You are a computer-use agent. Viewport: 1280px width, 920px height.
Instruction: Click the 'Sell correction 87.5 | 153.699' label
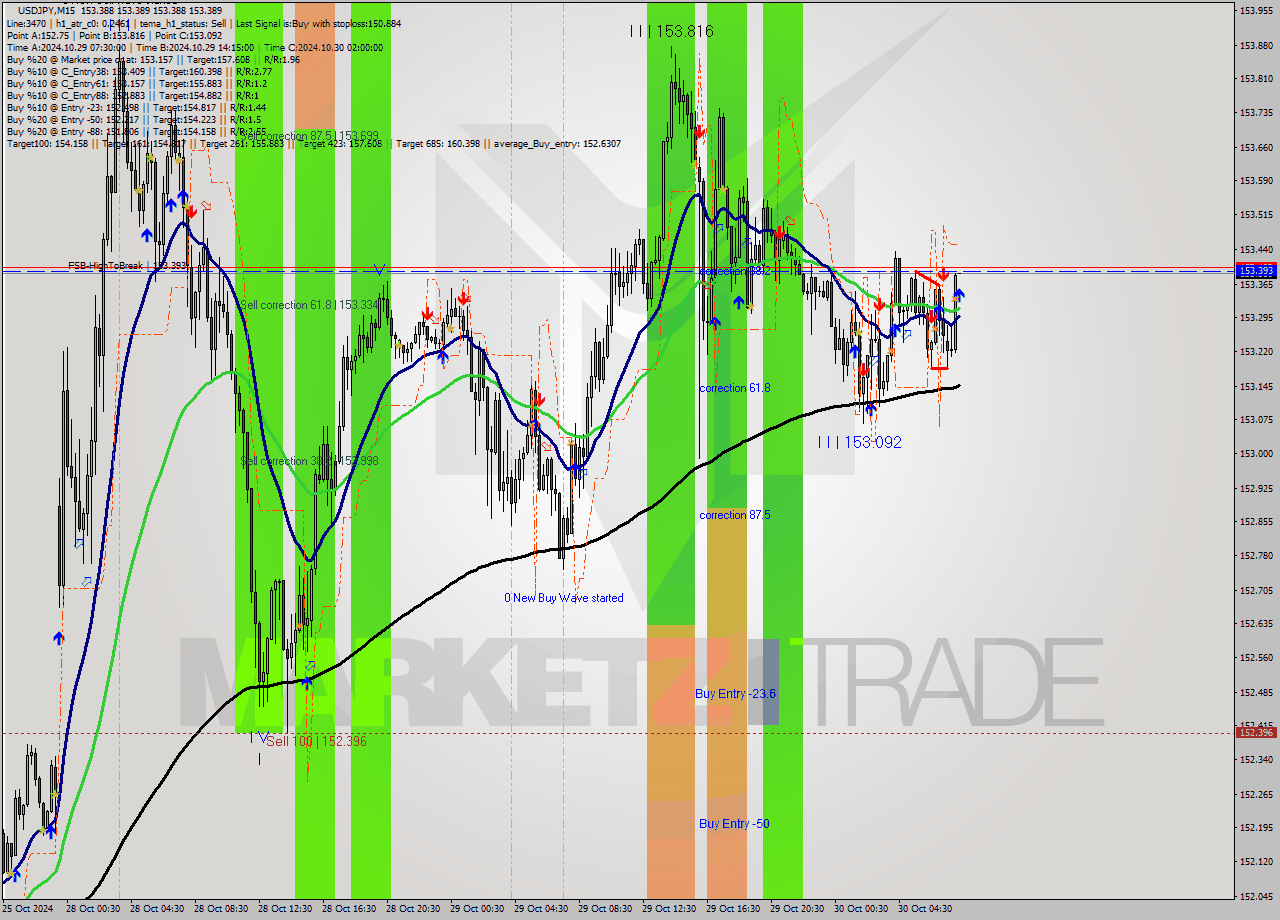coord(309,135)
